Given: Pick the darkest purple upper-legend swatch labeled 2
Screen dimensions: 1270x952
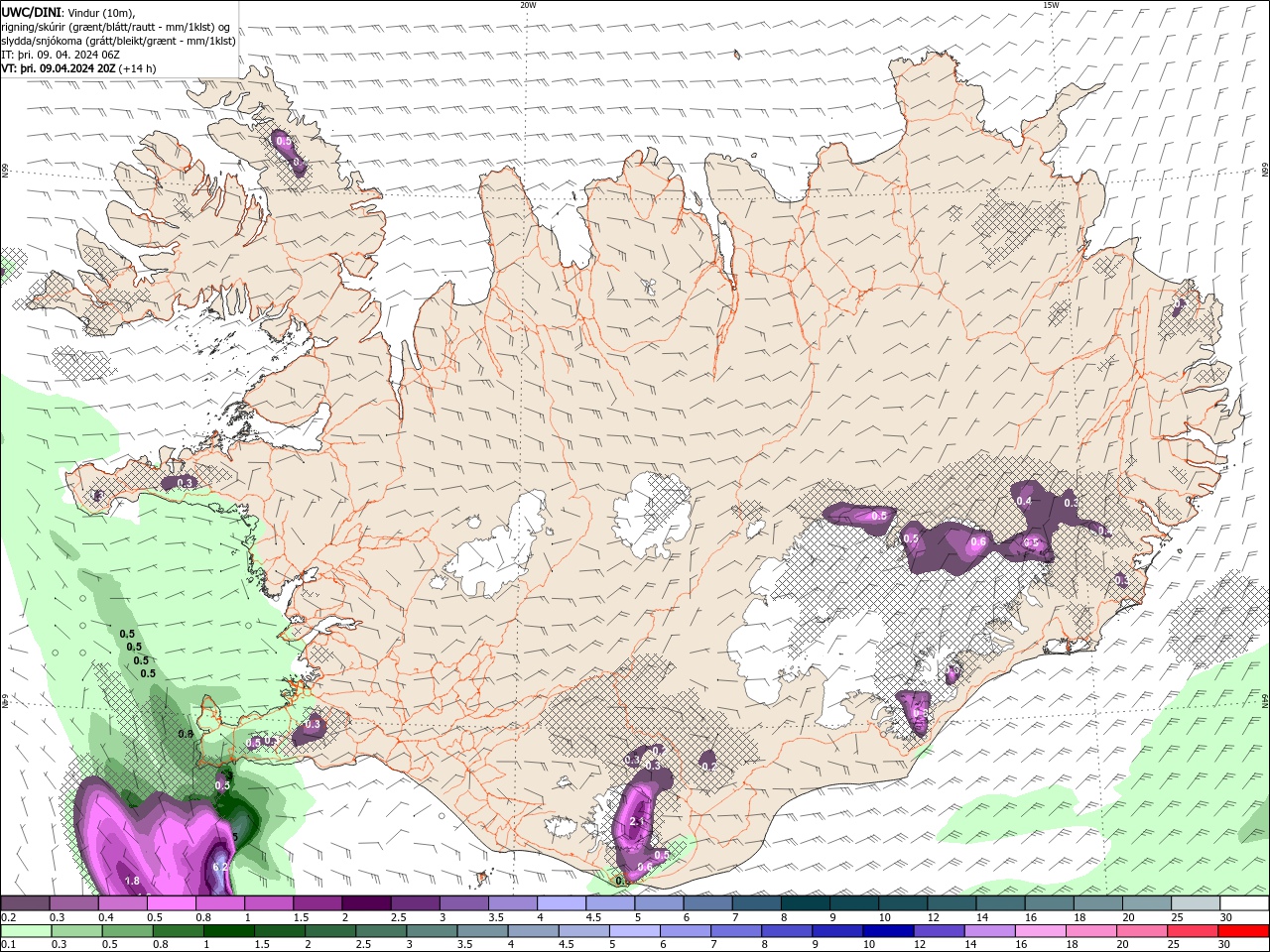Looking at the screenshot, I should point(366,903).
